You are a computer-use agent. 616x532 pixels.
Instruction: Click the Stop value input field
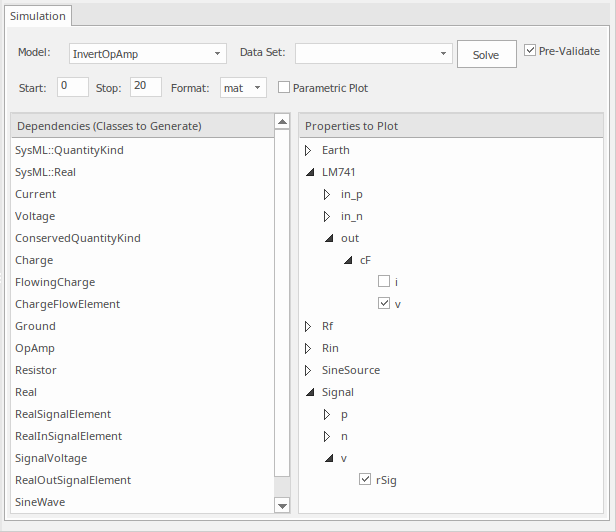(x=145, y=87)
